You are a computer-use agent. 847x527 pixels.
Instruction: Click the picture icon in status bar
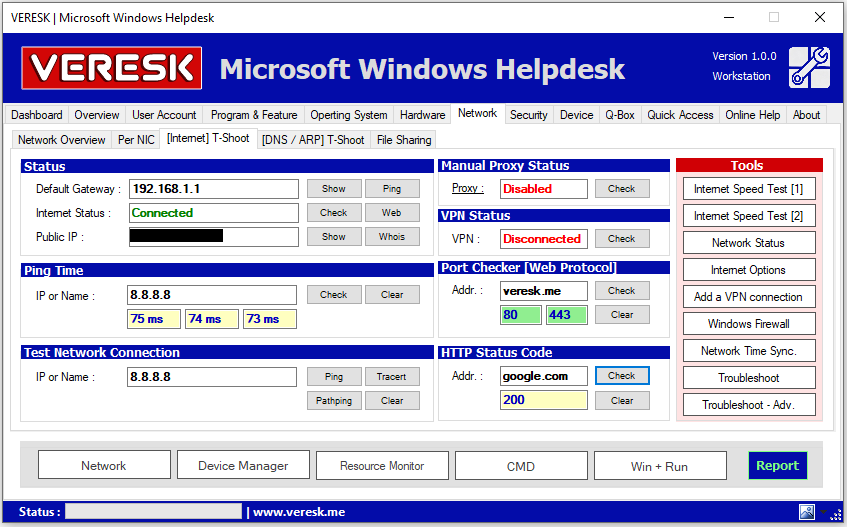click(x=806, y=511)
